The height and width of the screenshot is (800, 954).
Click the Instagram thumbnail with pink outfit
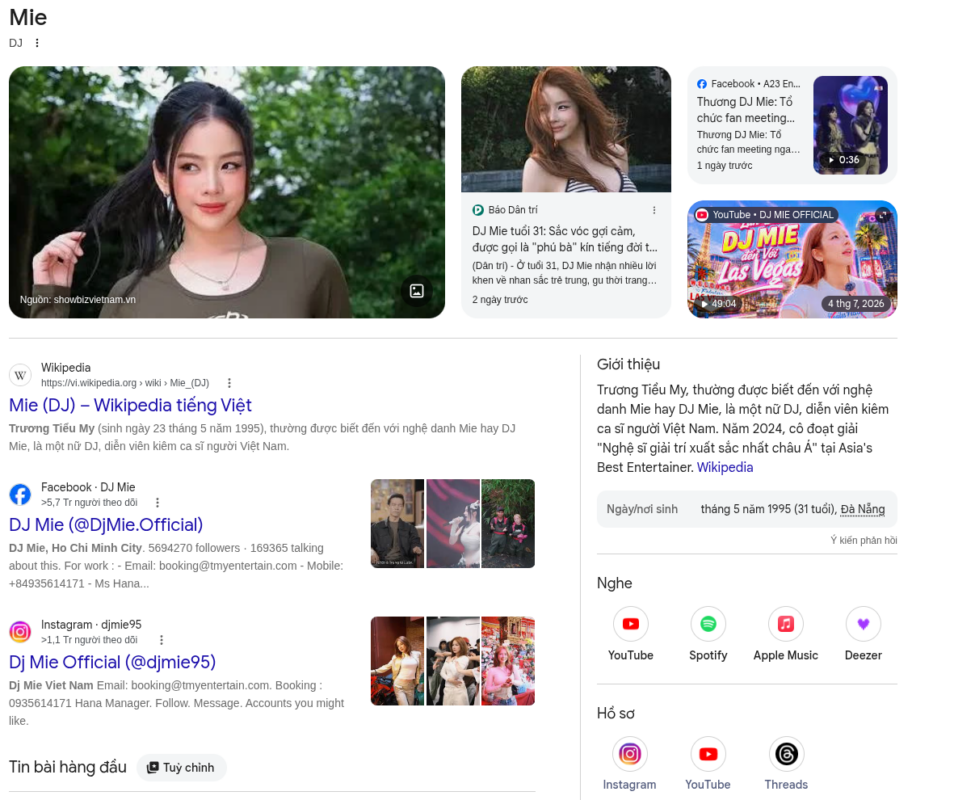508,661
